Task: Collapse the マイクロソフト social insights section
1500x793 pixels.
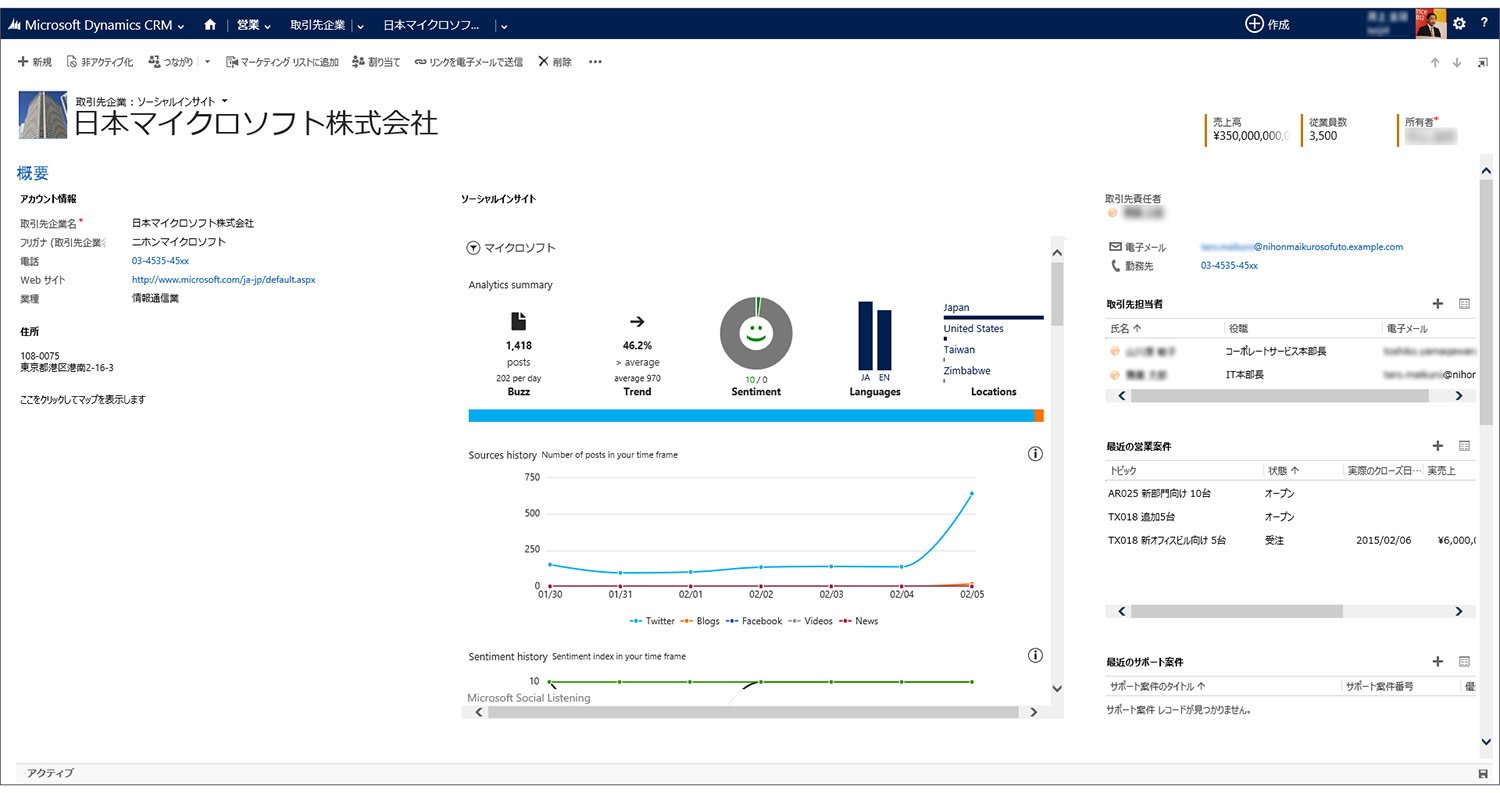Action: [x=473, y=248]
